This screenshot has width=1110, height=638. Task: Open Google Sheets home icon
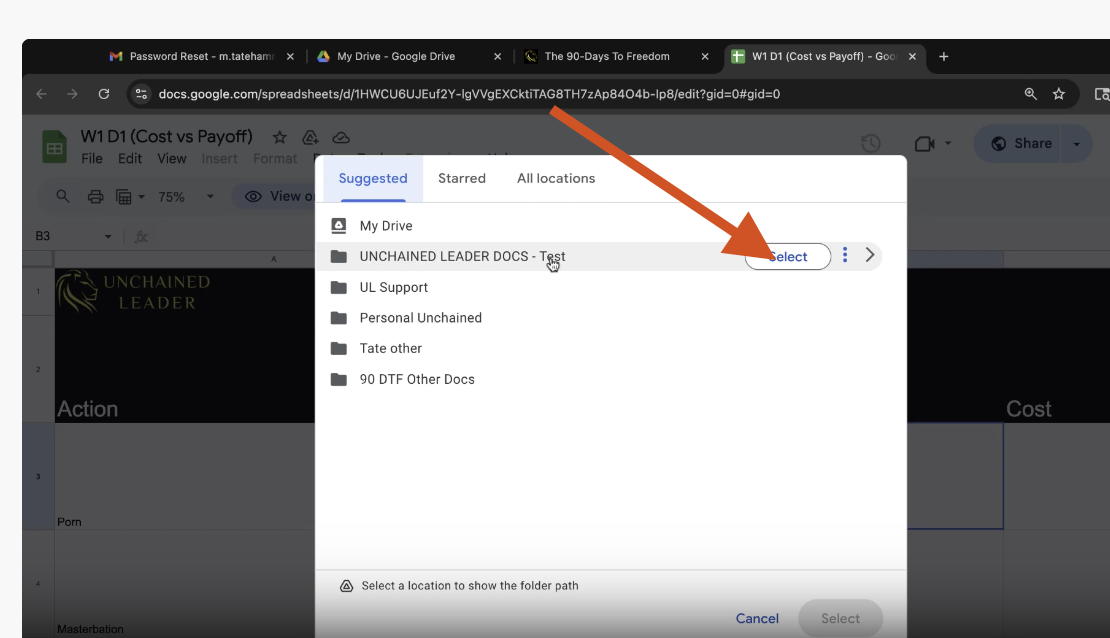pos(55,147)
